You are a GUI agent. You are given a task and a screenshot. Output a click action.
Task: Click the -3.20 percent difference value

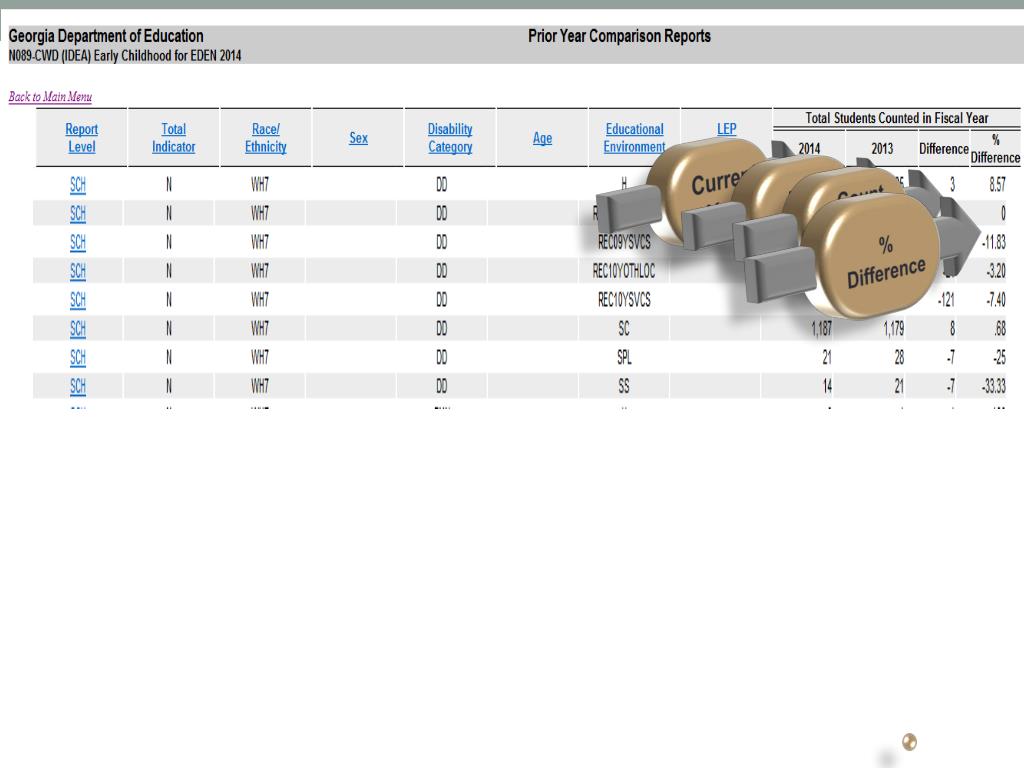995,271
